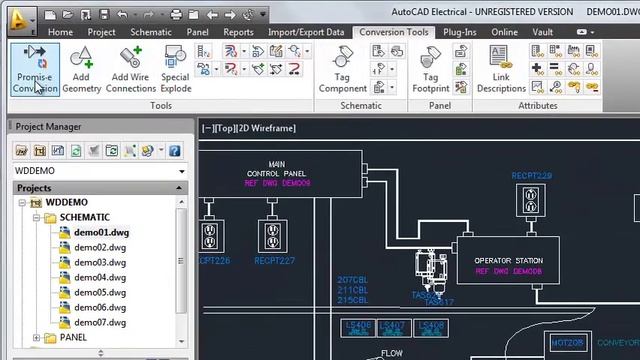Click the Add Geometry tool
The image size is (640, 360).
pos(82,70)
